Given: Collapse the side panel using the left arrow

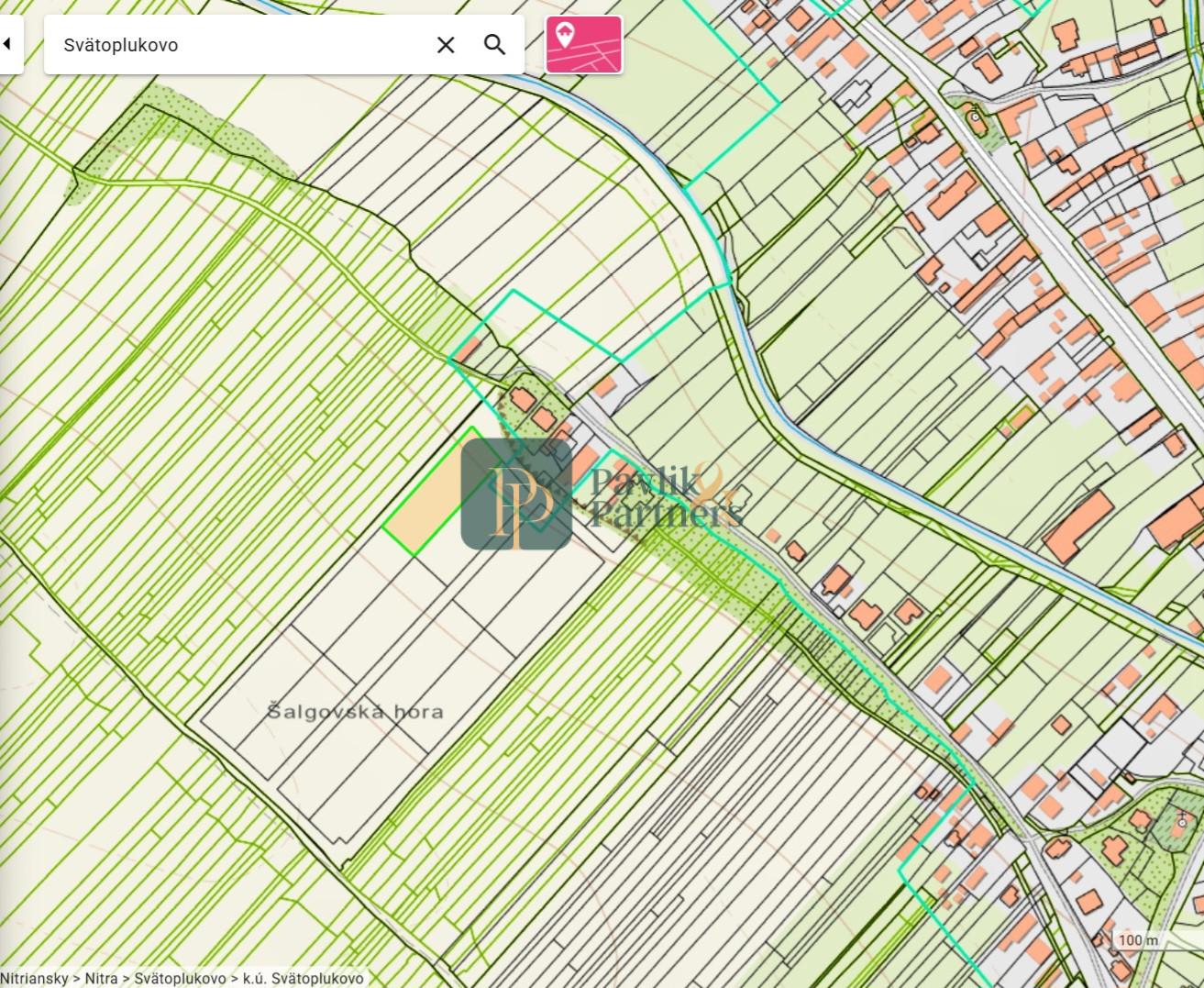Looking at the screenshot, I should 7,44.
